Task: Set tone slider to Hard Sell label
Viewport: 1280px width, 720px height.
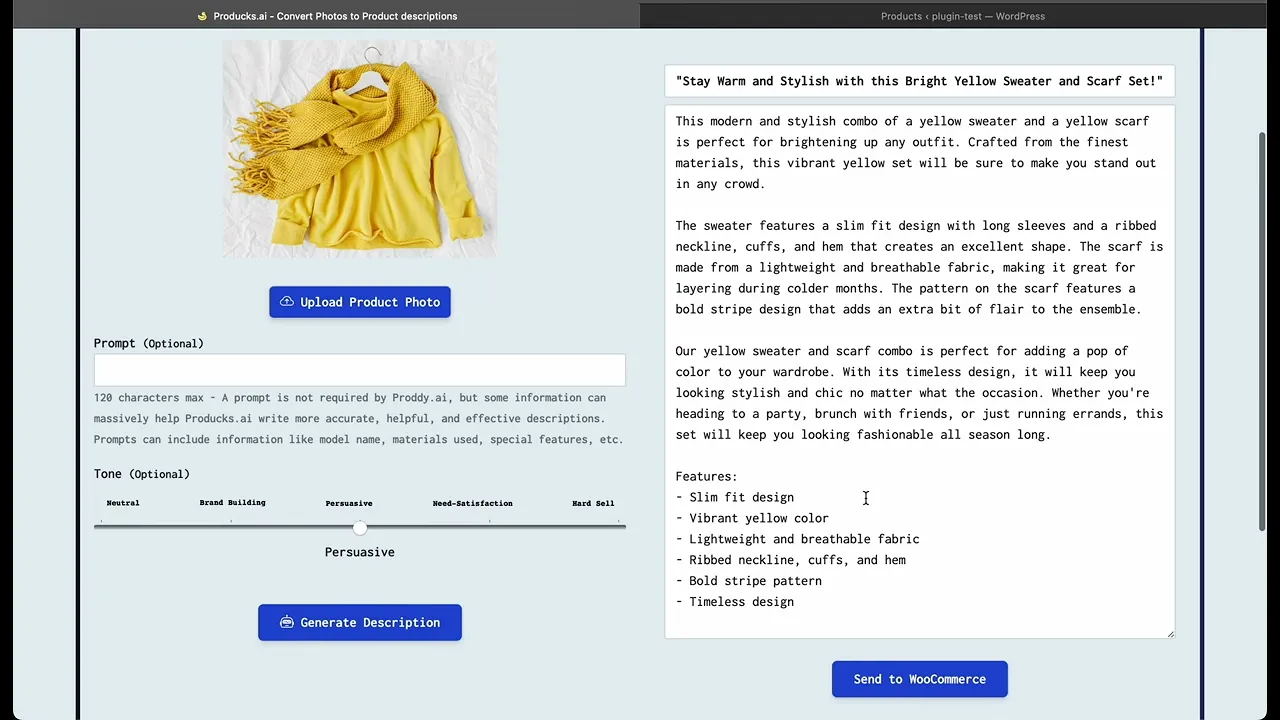Action: coord(593,503)
